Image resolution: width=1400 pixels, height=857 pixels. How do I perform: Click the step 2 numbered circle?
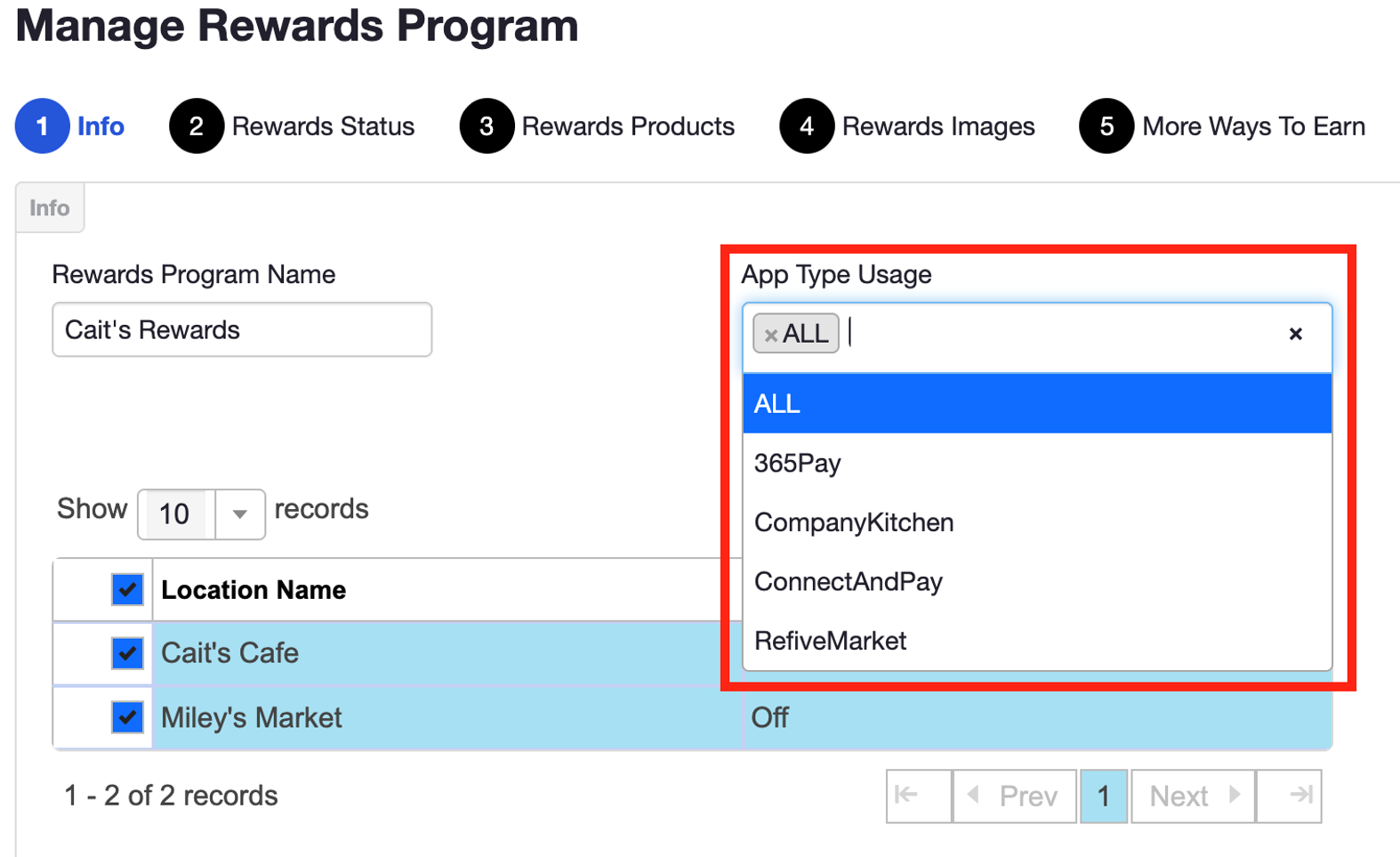click(x=197, y=126)
